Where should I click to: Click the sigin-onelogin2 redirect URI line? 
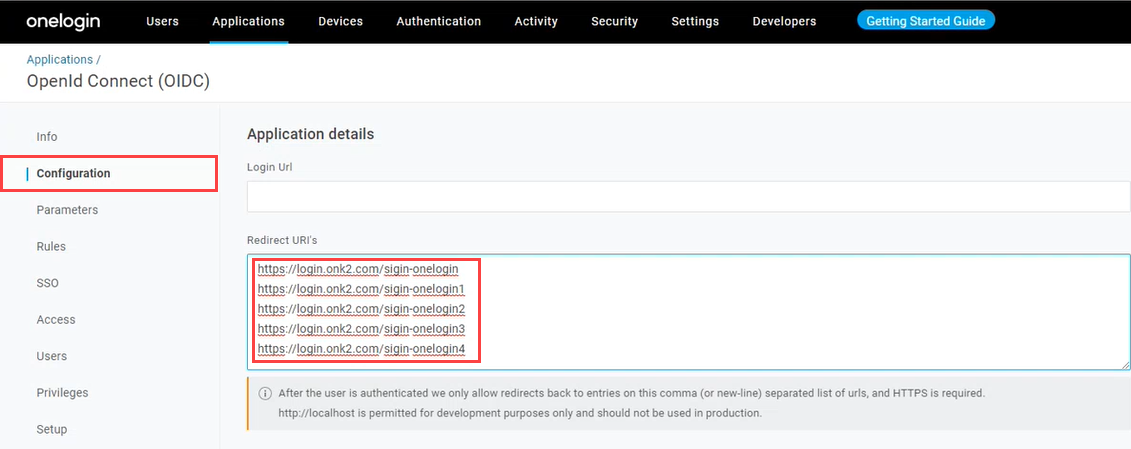coord(361,309)
